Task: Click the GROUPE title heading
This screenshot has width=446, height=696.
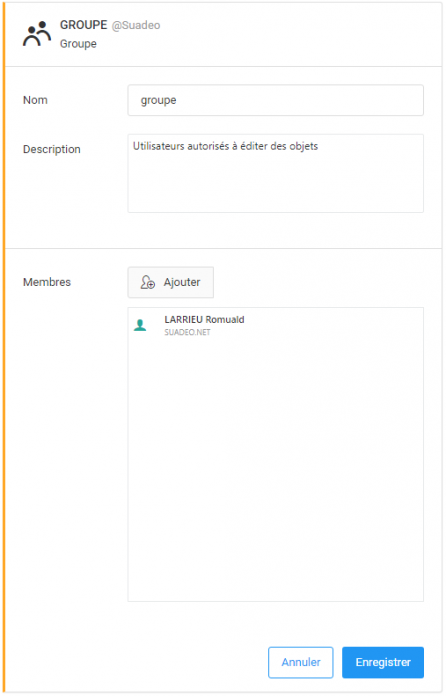Action: coord(83,25)
